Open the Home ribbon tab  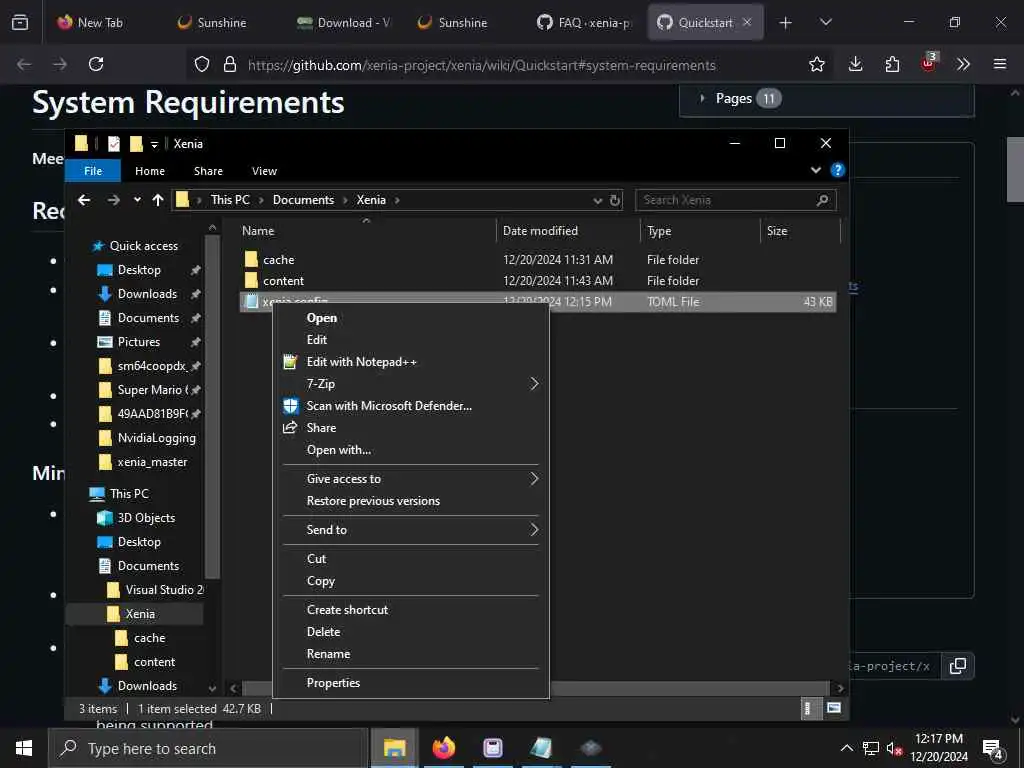coord(150,170)
